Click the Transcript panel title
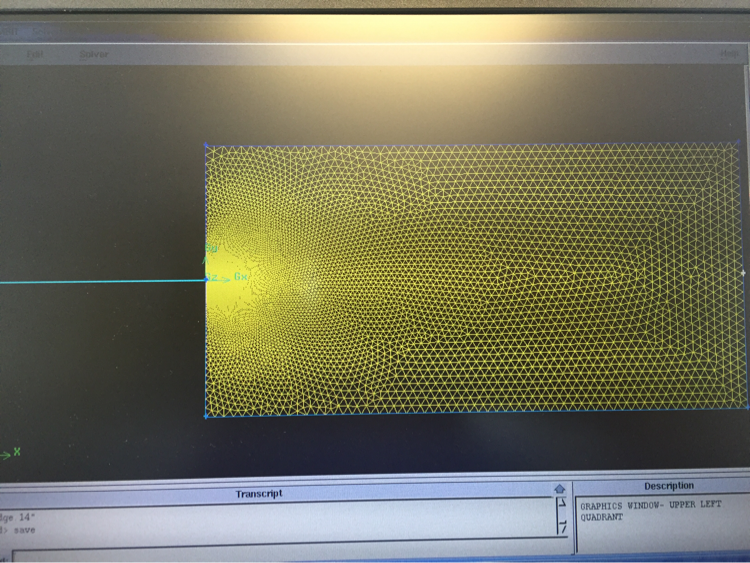 [x=259, y=494]
